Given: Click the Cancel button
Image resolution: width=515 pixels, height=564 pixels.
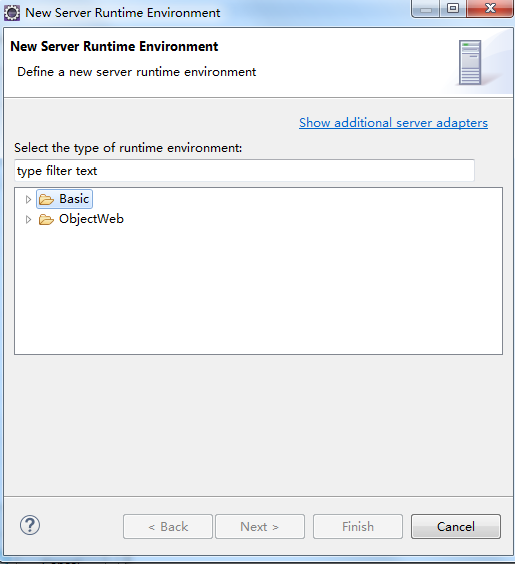Looking at the screenshot, I should coord(456,526).
